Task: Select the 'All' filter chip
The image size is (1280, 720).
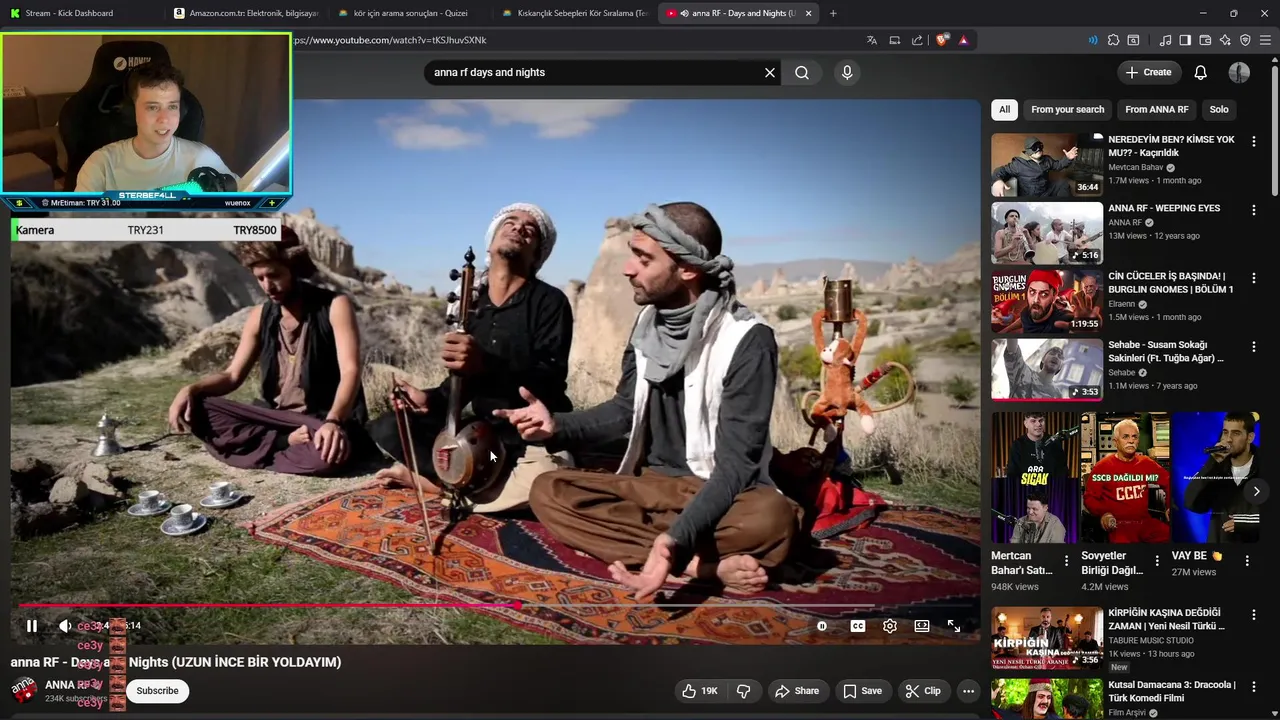Action: [x=1004, y=110]
